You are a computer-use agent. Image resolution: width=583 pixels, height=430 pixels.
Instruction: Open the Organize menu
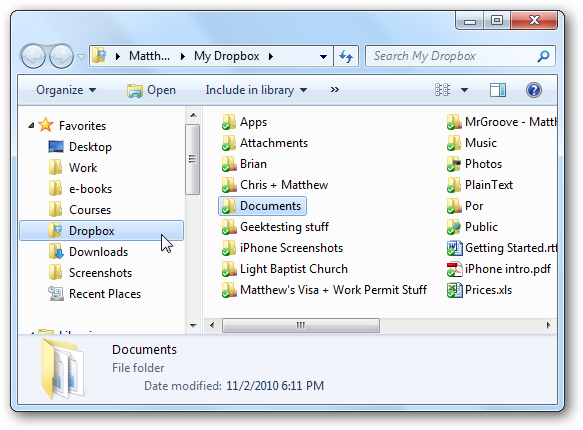pyautogui.click(x=66, y=90)
